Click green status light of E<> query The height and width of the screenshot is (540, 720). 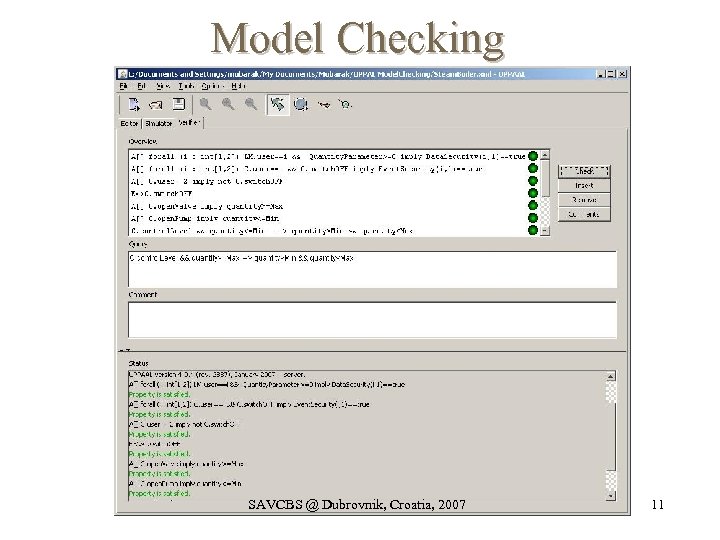coord(533,193)
